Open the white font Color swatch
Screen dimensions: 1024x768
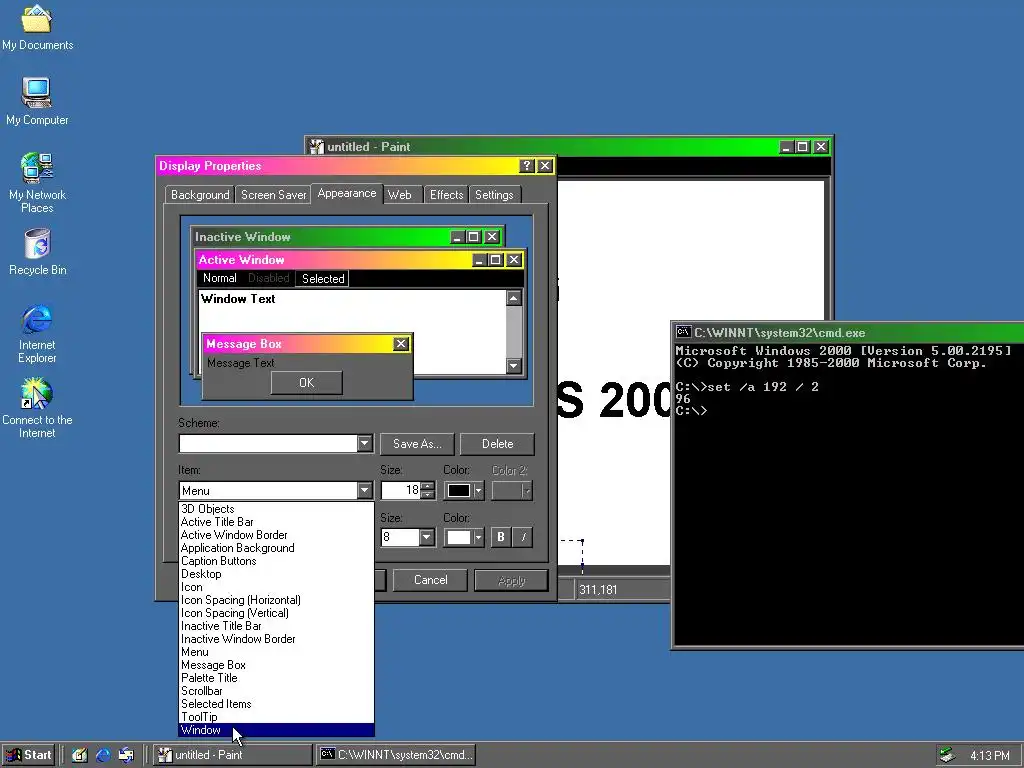tap(464, 537)
